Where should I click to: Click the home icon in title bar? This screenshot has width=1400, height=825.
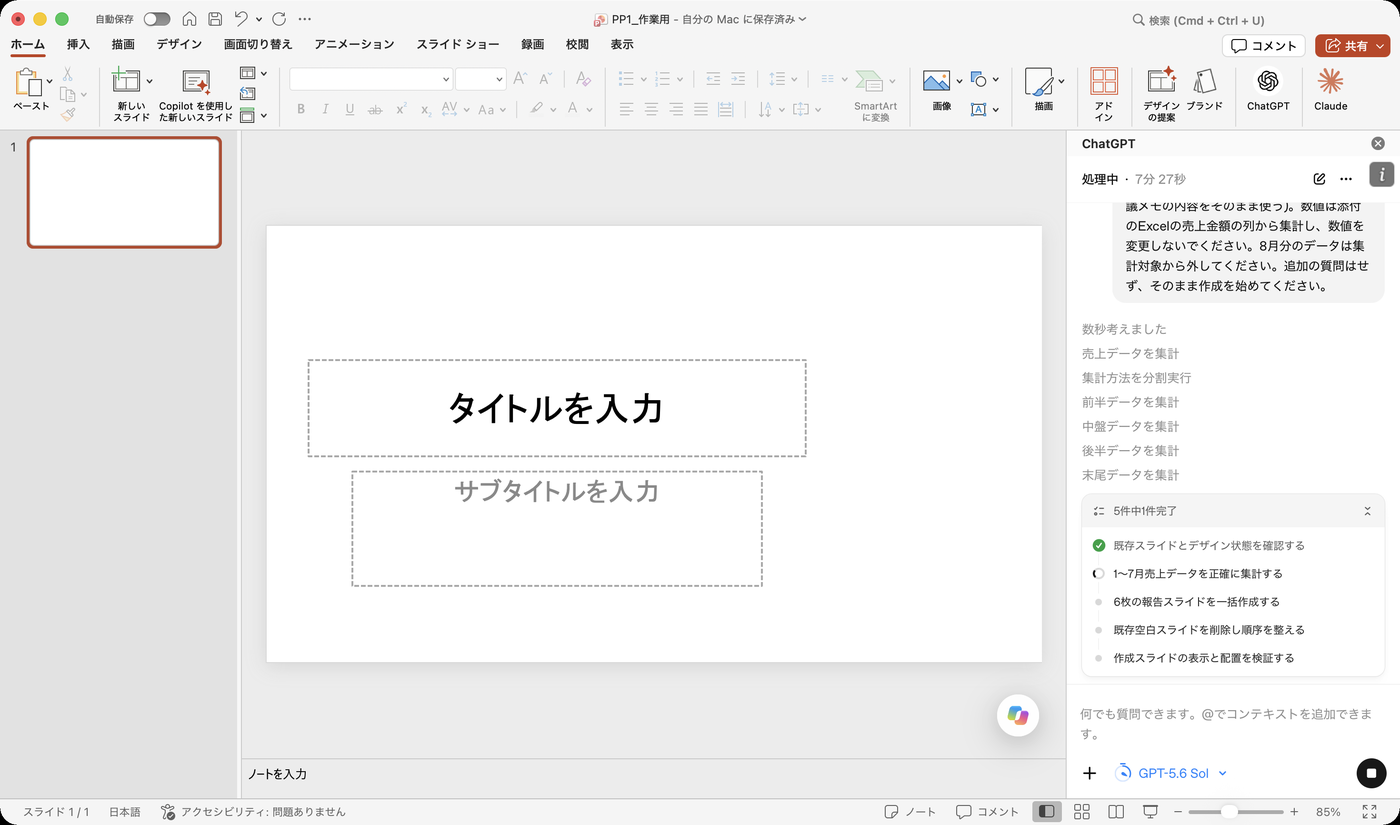pyautogui.click(x=189, y=19)
